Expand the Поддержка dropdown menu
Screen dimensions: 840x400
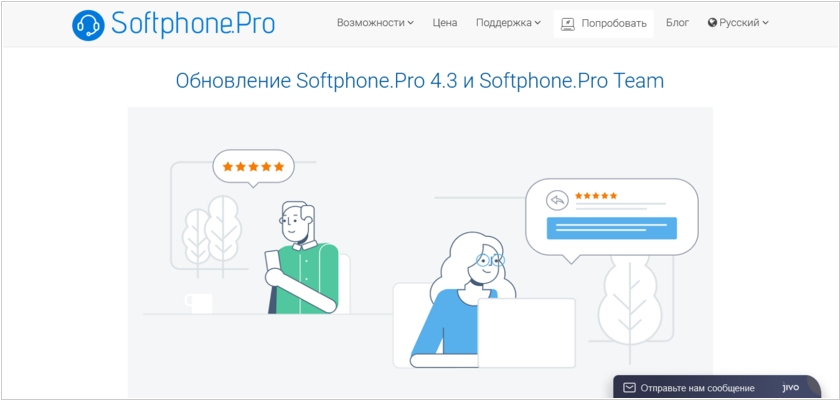coord(508,22)
